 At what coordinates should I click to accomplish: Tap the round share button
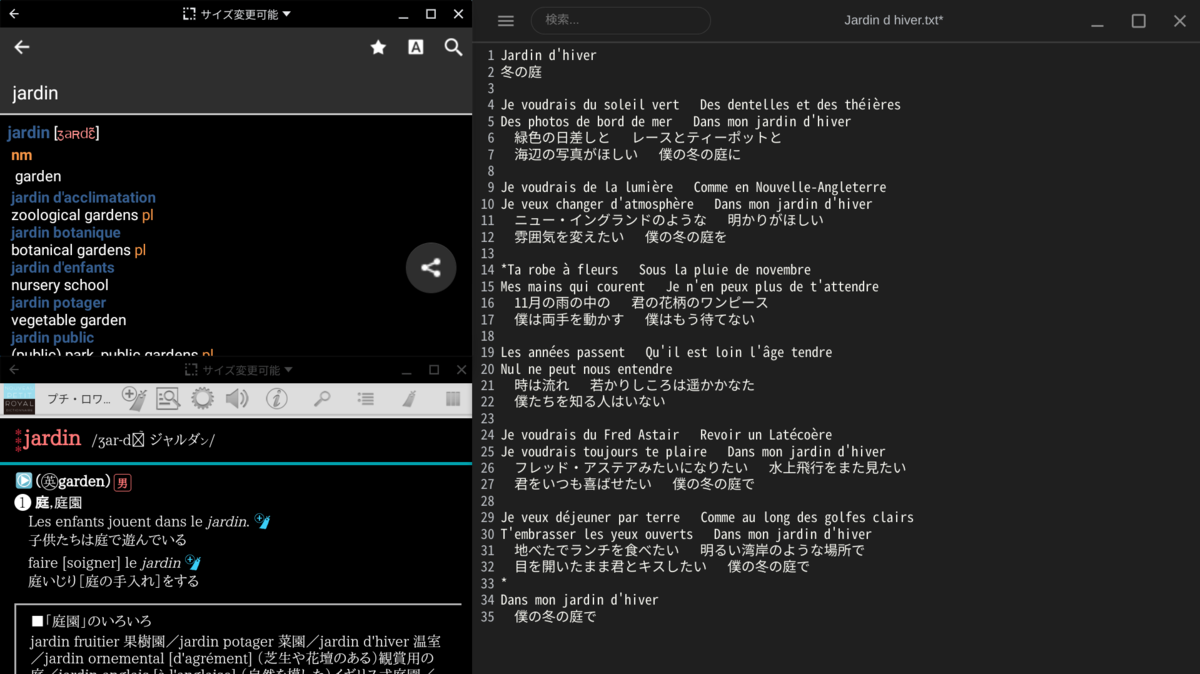(x=431, y=267)
